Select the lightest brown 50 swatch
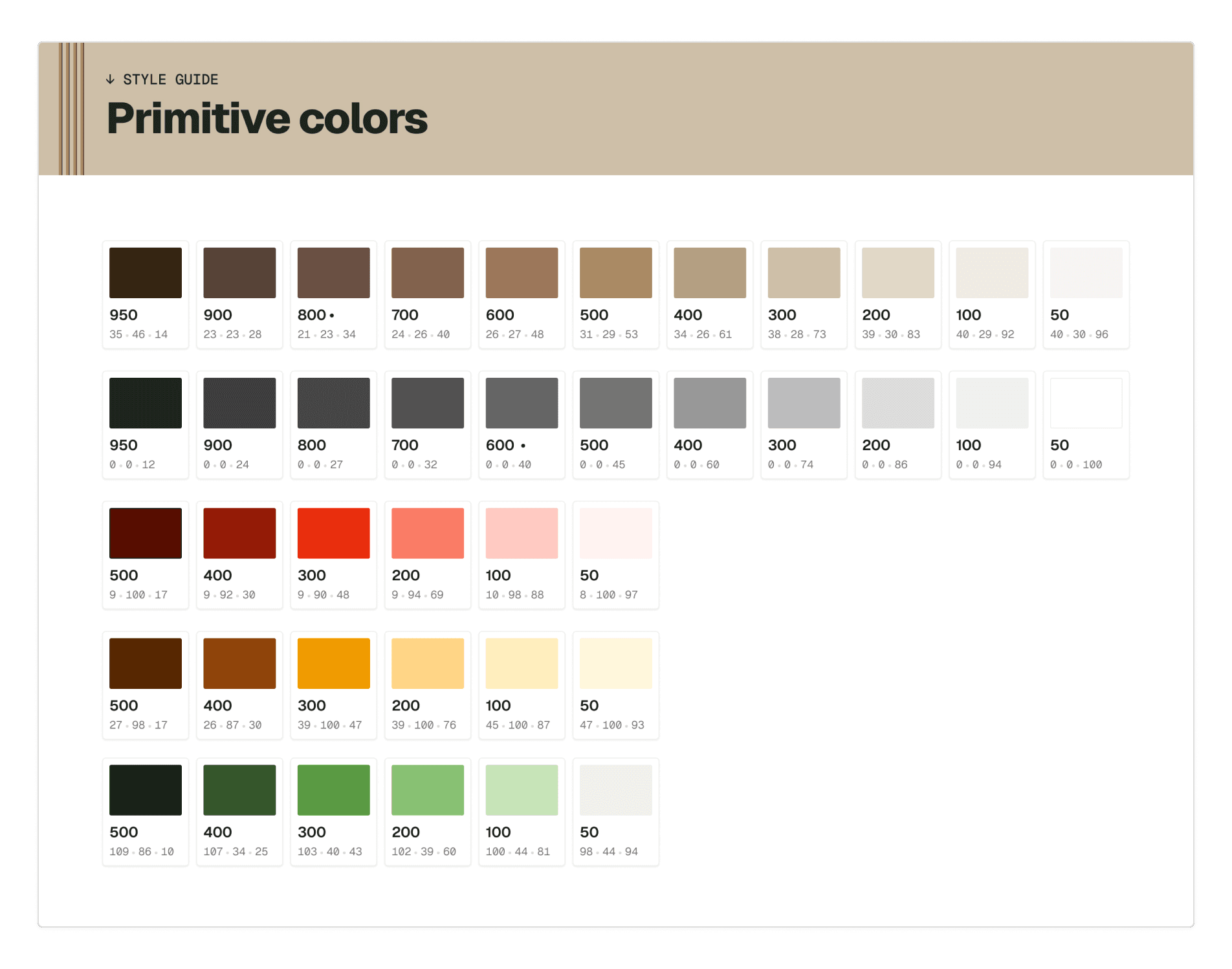1232x969 pixels. click(1086, 272)
